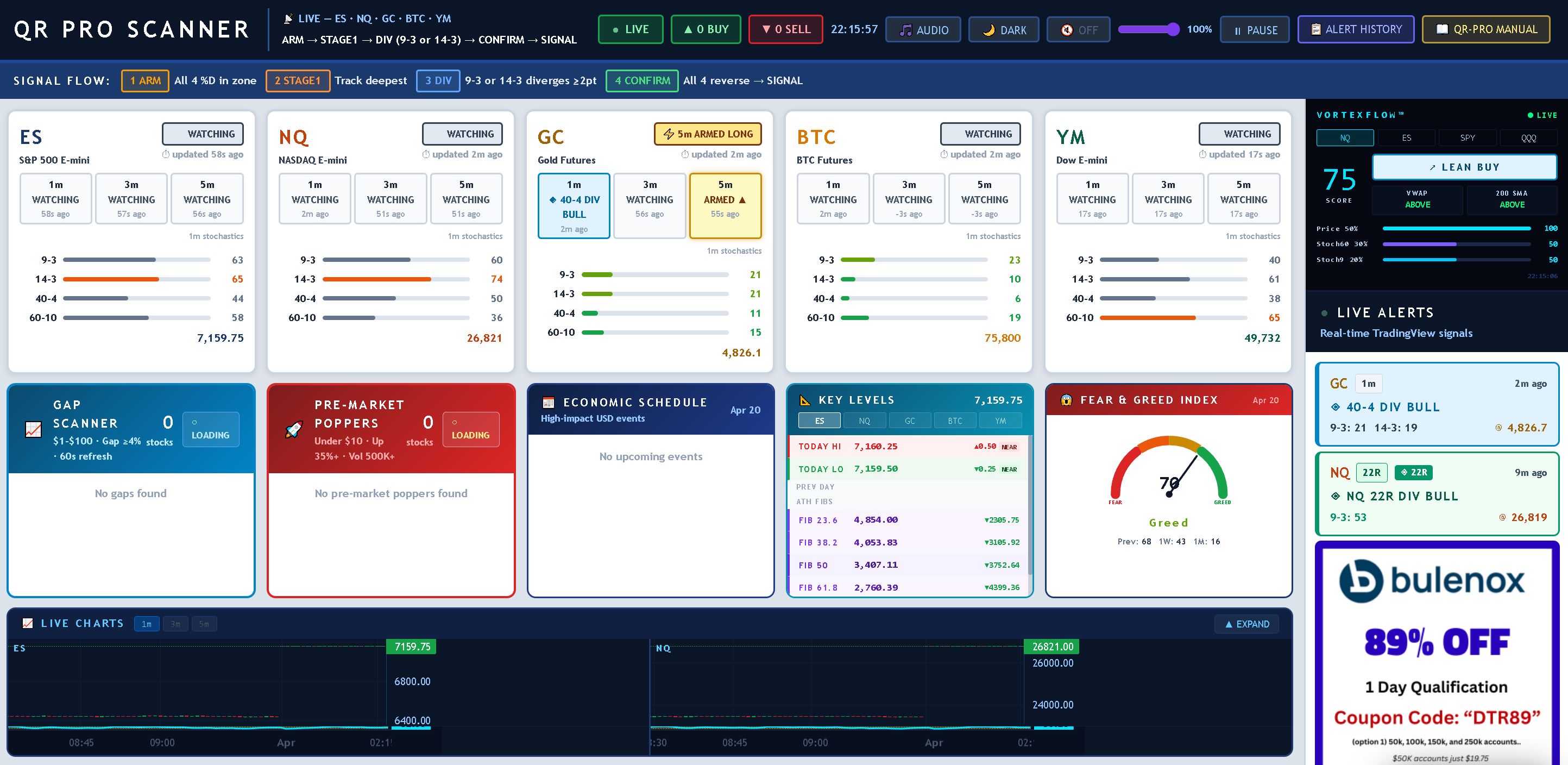
Task: Click the 3 DIV signal flow badge
Action: [438, 80]
